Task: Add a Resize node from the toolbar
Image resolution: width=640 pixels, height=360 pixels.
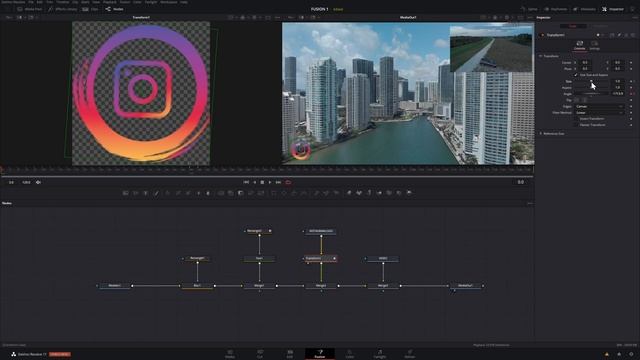Action: (251, 193)
